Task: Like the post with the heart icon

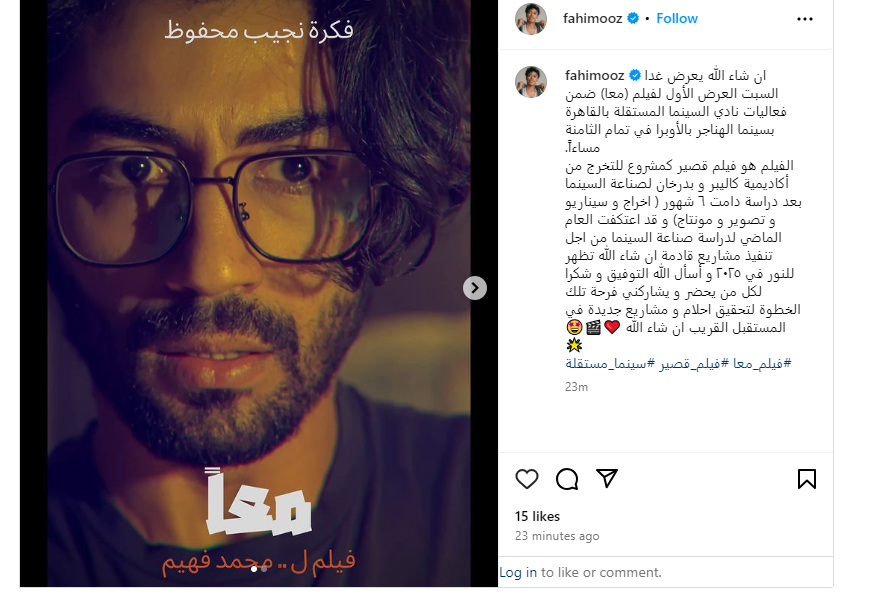Action: point(527,479)
